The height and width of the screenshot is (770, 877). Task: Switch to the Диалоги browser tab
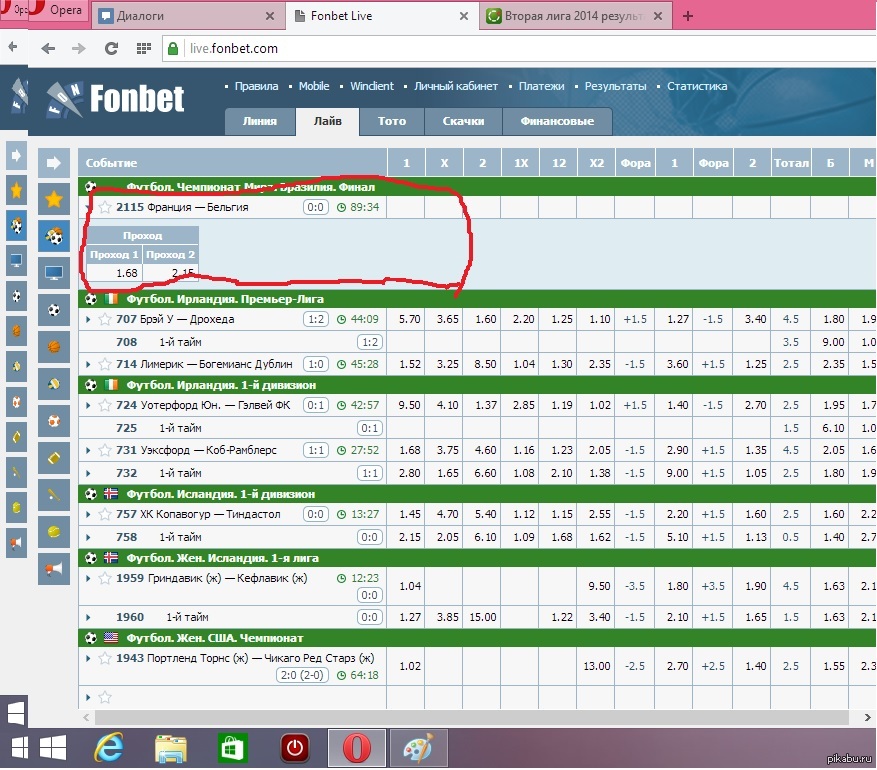[187, 16]
